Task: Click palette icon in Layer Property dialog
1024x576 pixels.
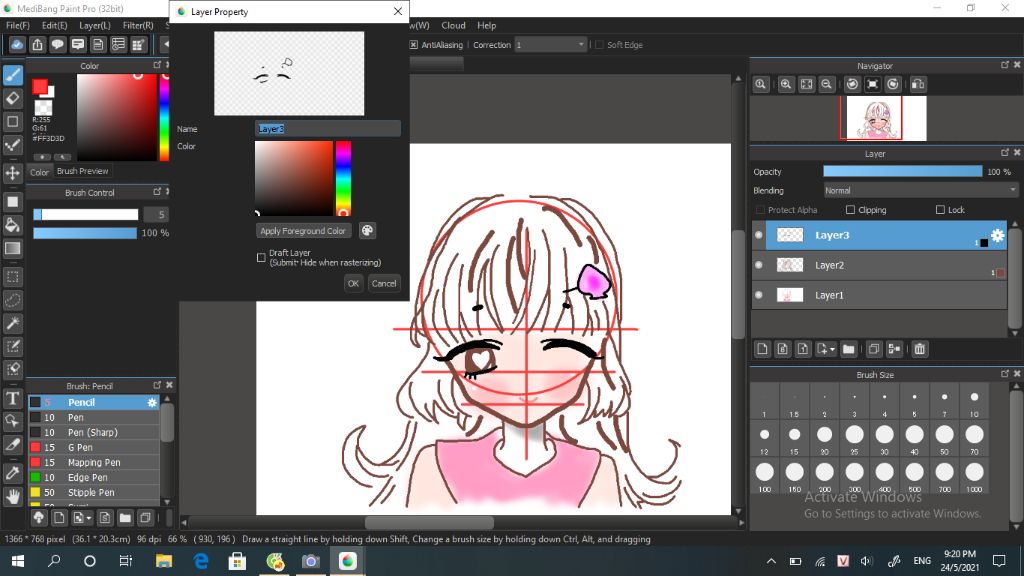Action: point(367,231)
